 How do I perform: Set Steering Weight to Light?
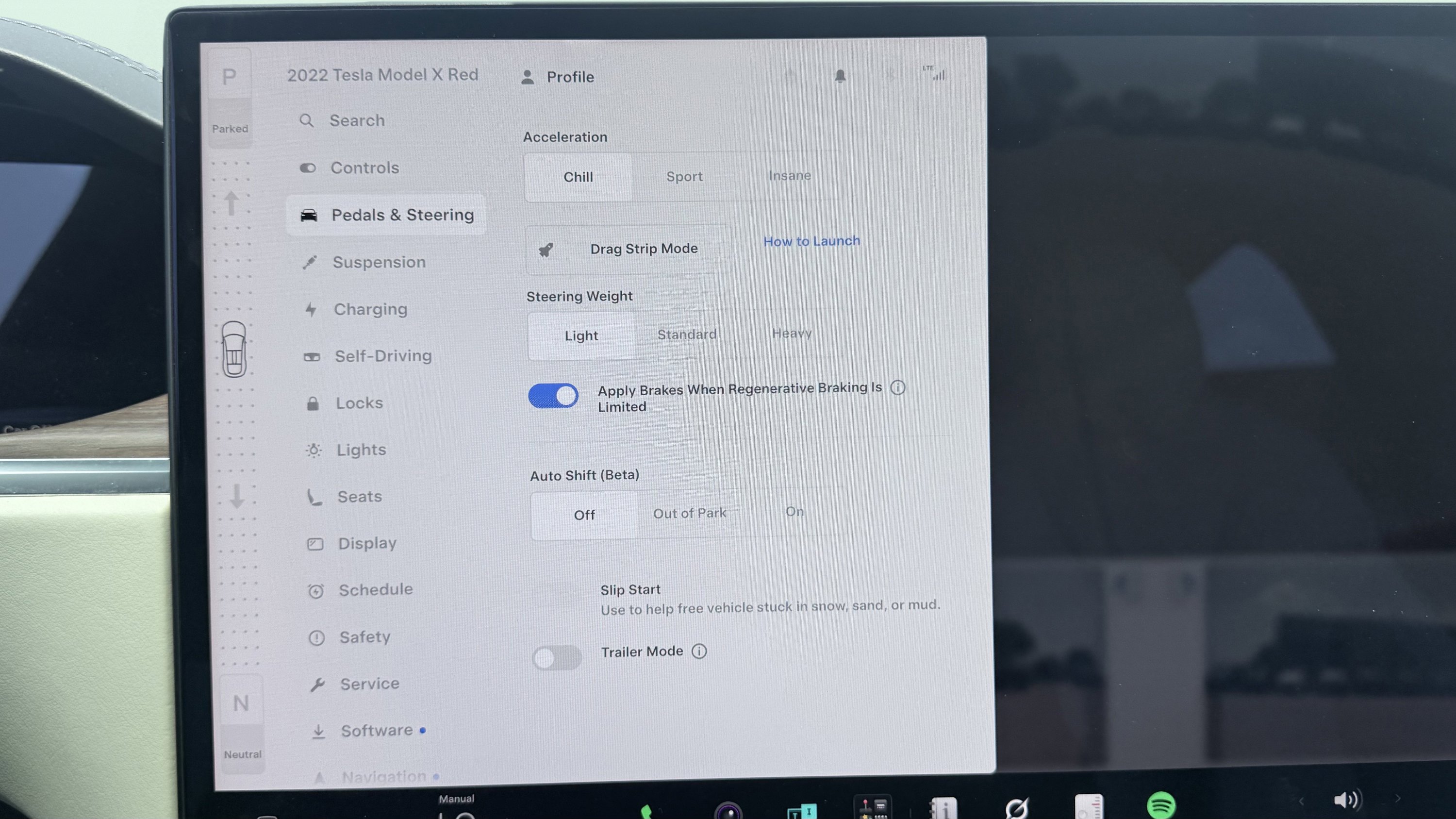point(581,336)
